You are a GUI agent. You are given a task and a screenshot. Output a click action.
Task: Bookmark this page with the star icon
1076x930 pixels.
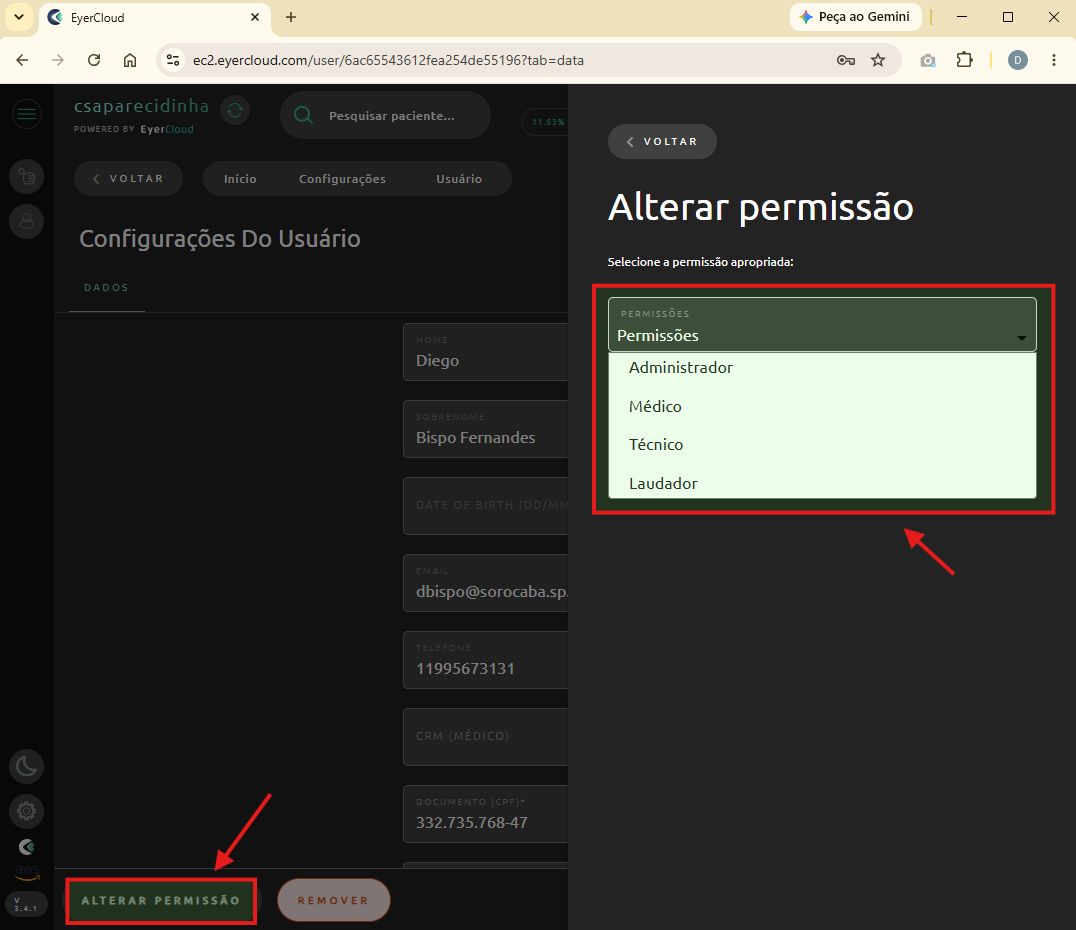pyautogui.click(x=878, y=60)
